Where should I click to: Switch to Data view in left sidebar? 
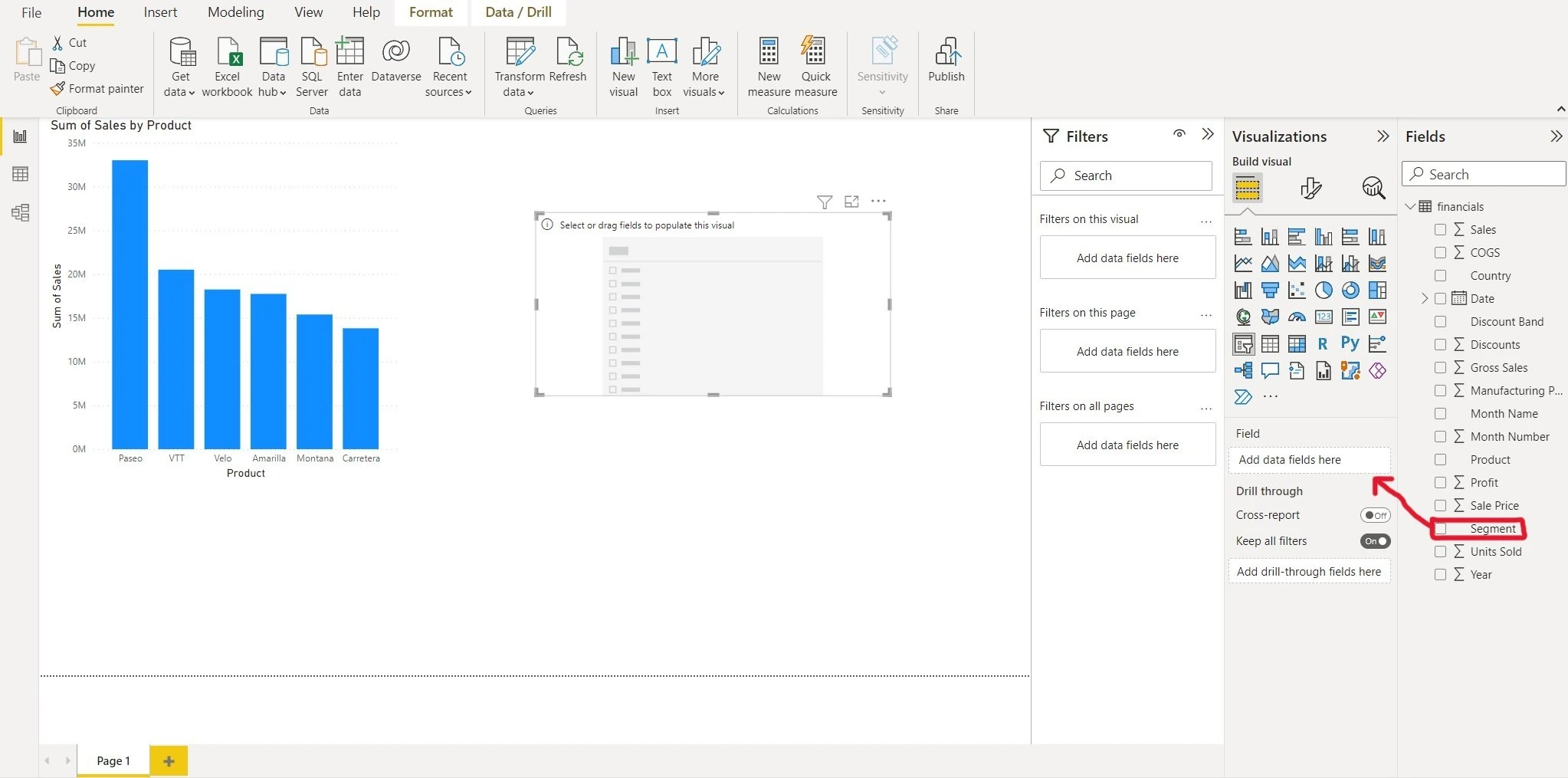21,174
